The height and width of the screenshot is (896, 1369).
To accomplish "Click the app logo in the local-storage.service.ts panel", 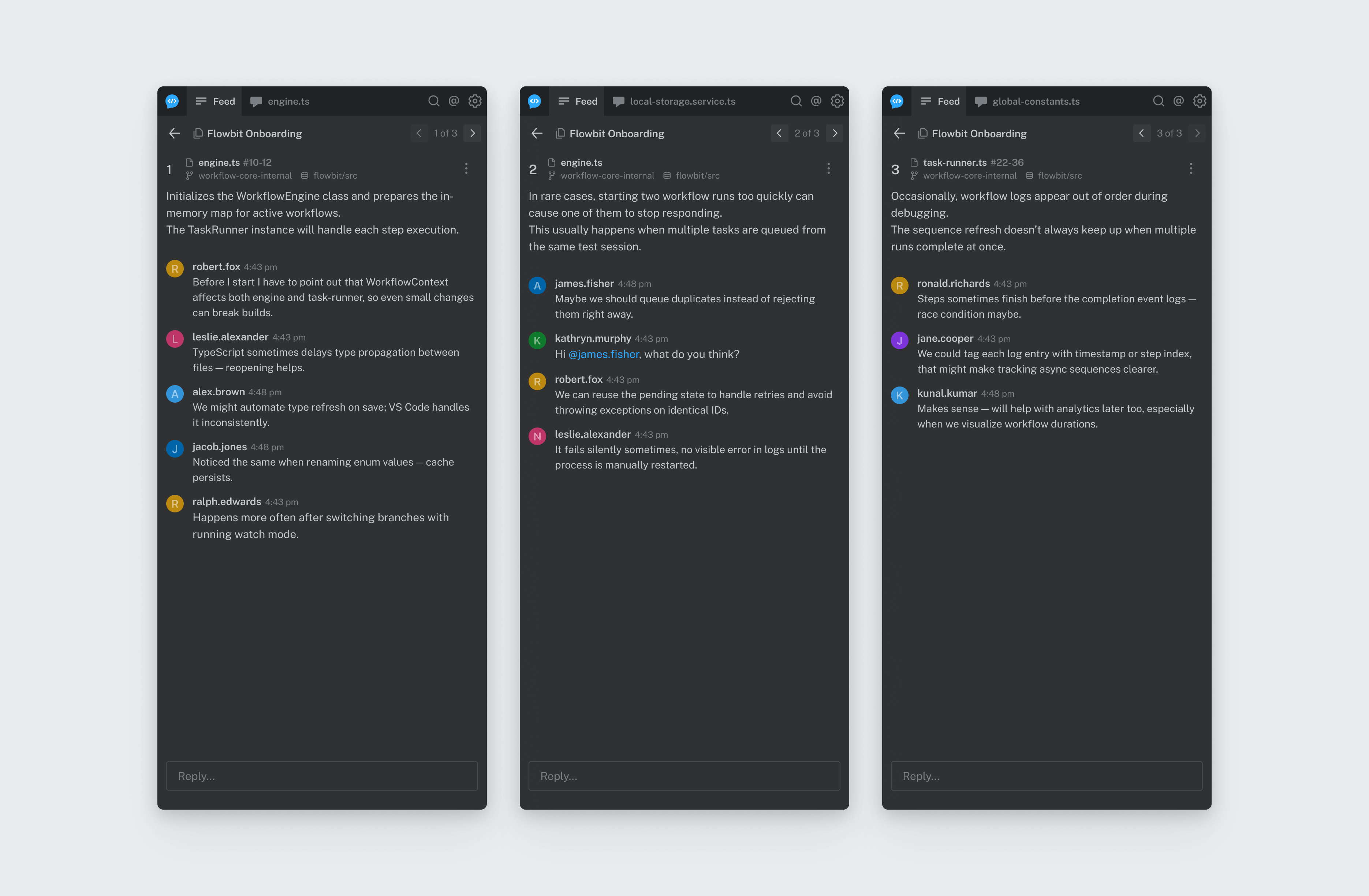I will coord(534,101).
